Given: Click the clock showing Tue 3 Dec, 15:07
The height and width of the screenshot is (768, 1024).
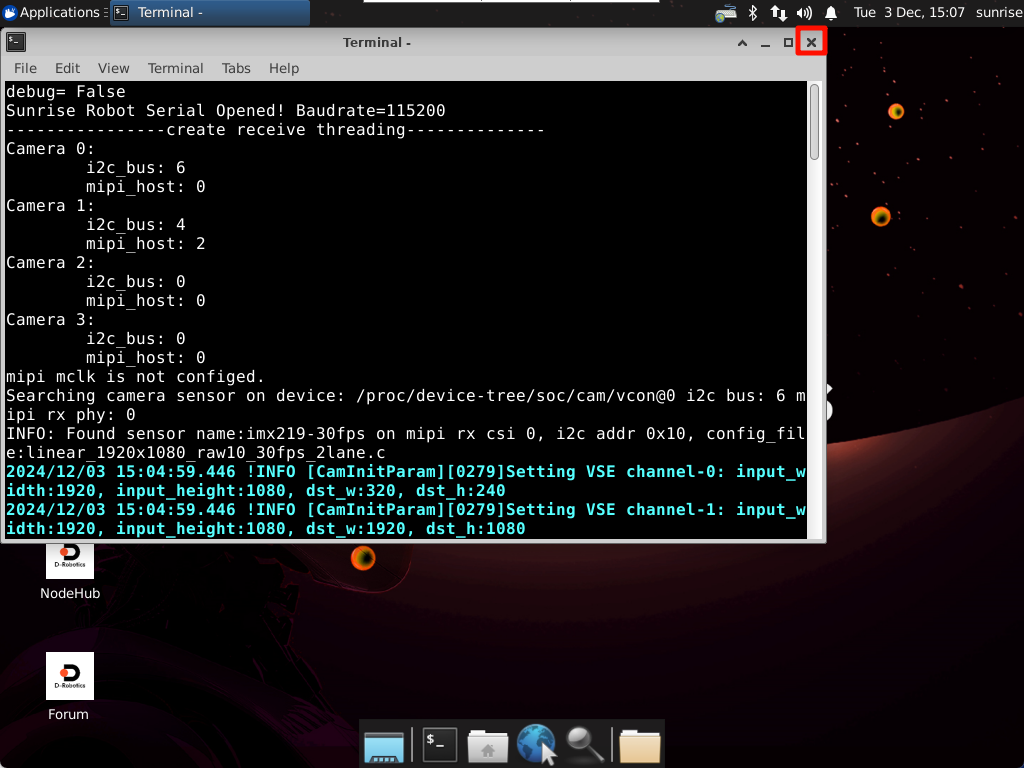Looking at the screenshot, I should coord(908,12).
